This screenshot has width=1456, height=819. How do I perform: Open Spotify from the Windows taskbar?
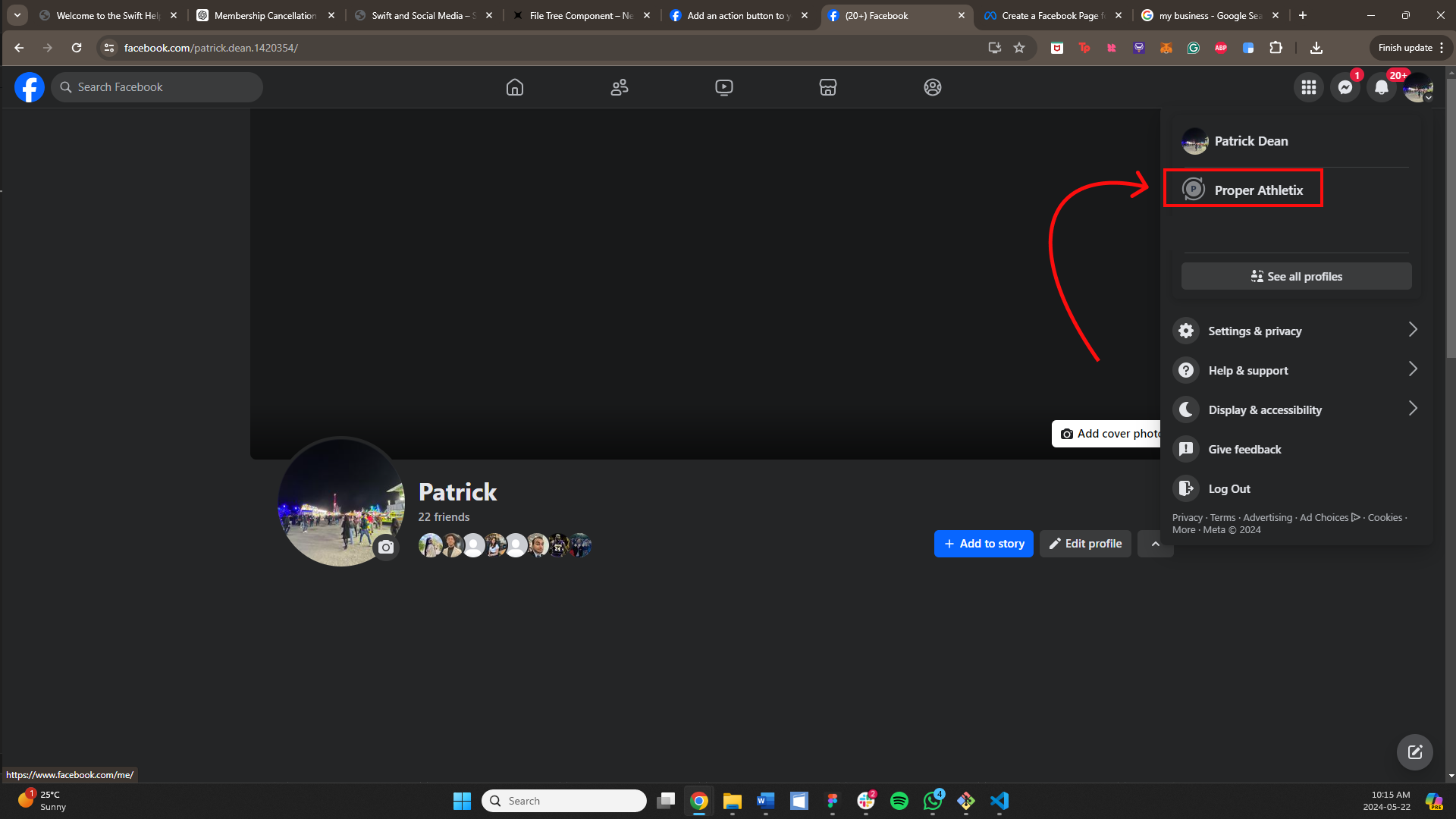coord(899,801)
